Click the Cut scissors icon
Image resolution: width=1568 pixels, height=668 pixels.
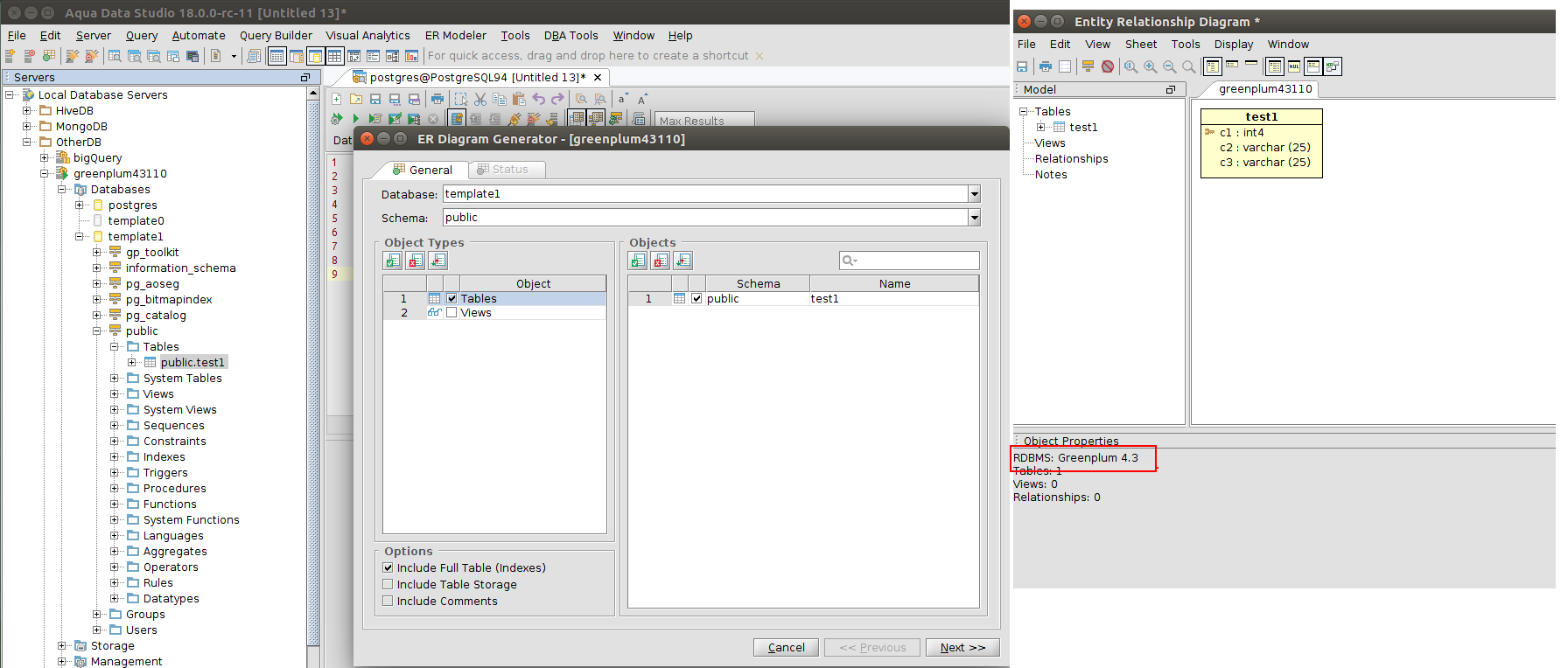click(480, 100)
